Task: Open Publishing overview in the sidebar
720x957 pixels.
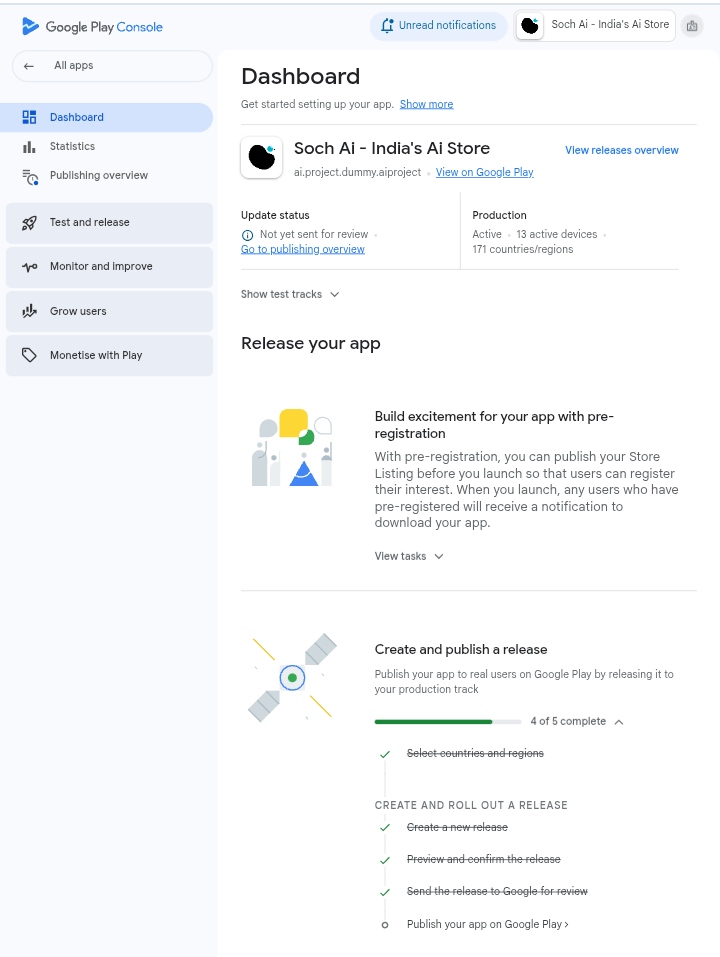Action: (x=107, y=176)
